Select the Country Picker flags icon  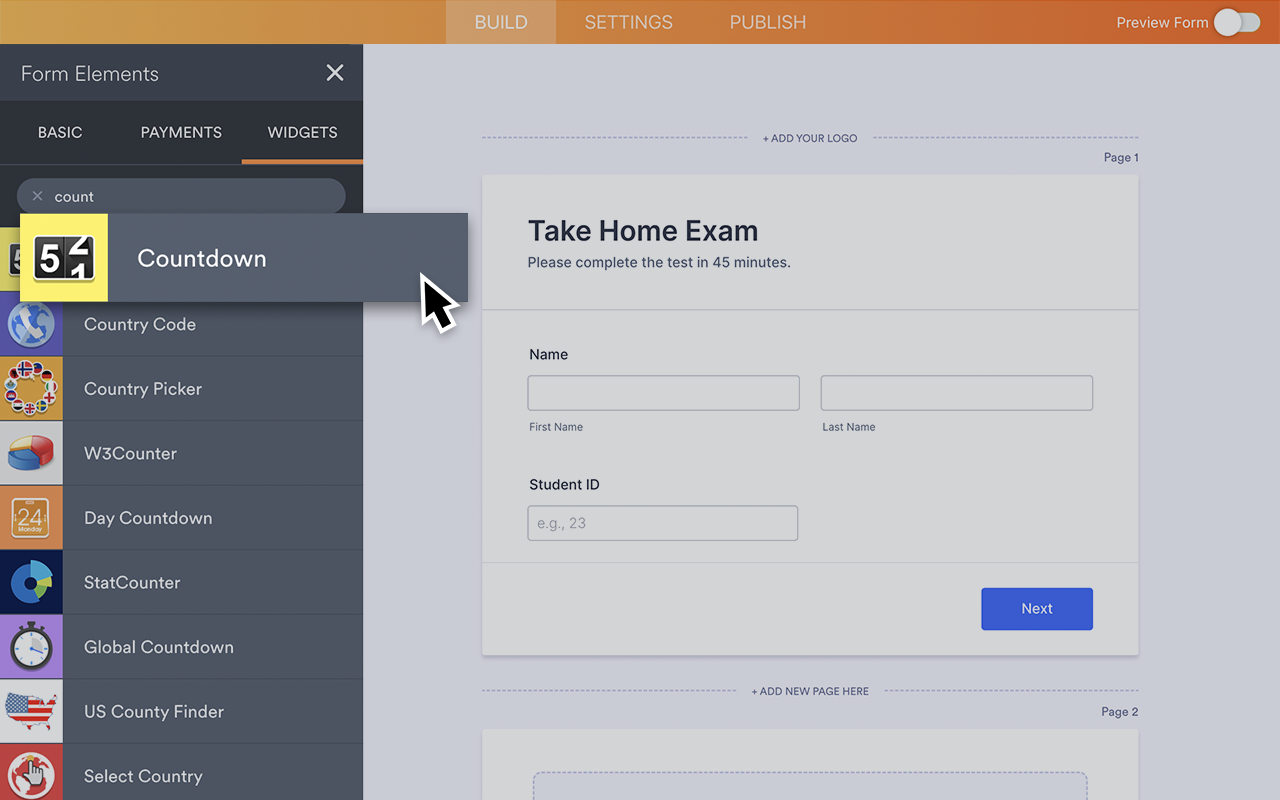point(30,388)
